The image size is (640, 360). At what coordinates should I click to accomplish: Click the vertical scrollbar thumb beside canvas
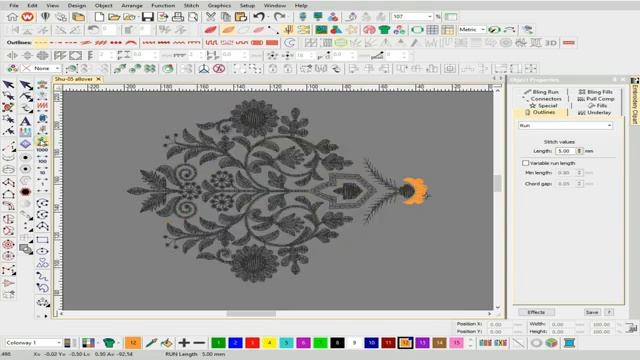tap(498, 183)
